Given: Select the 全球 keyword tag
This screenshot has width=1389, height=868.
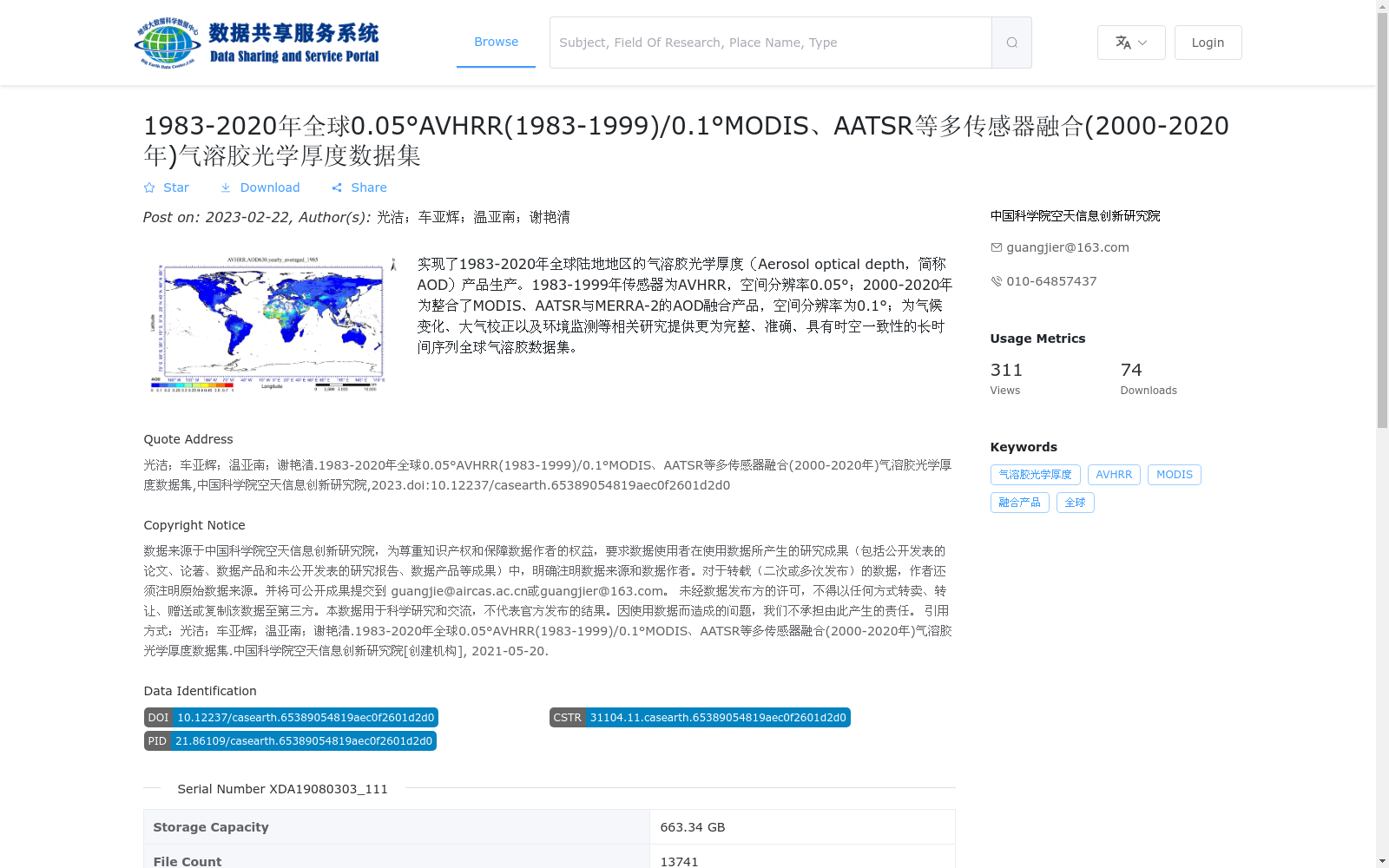Looking at the screenshot, I should 1076,503.
